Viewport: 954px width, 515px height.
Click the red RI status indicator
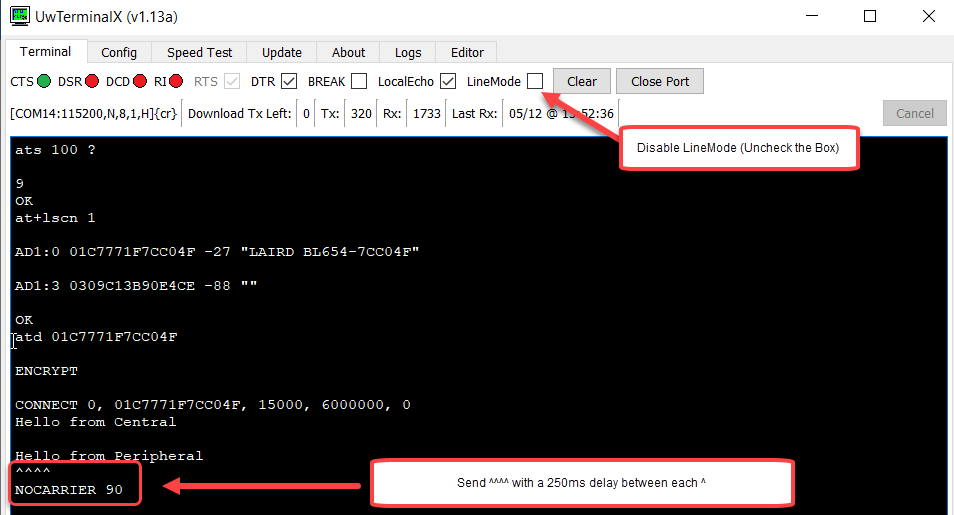pos(176,82)
